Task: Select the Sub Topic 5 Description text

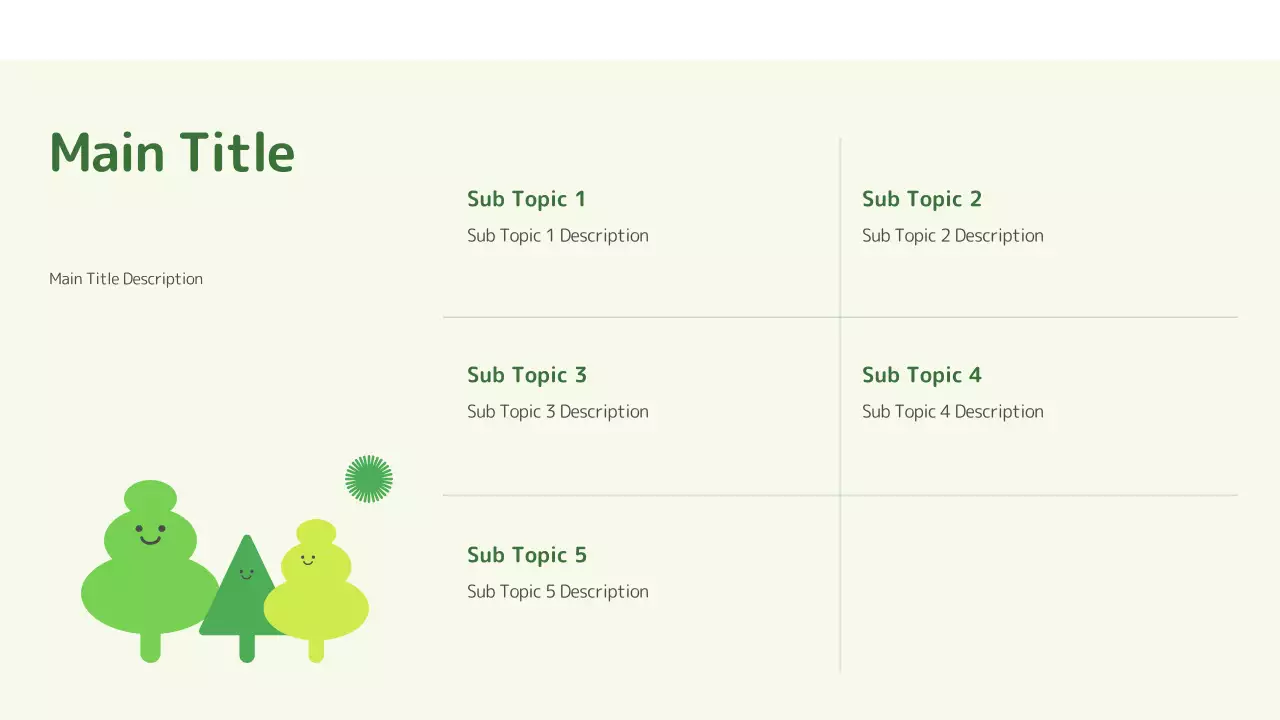Action: point(557,592)
